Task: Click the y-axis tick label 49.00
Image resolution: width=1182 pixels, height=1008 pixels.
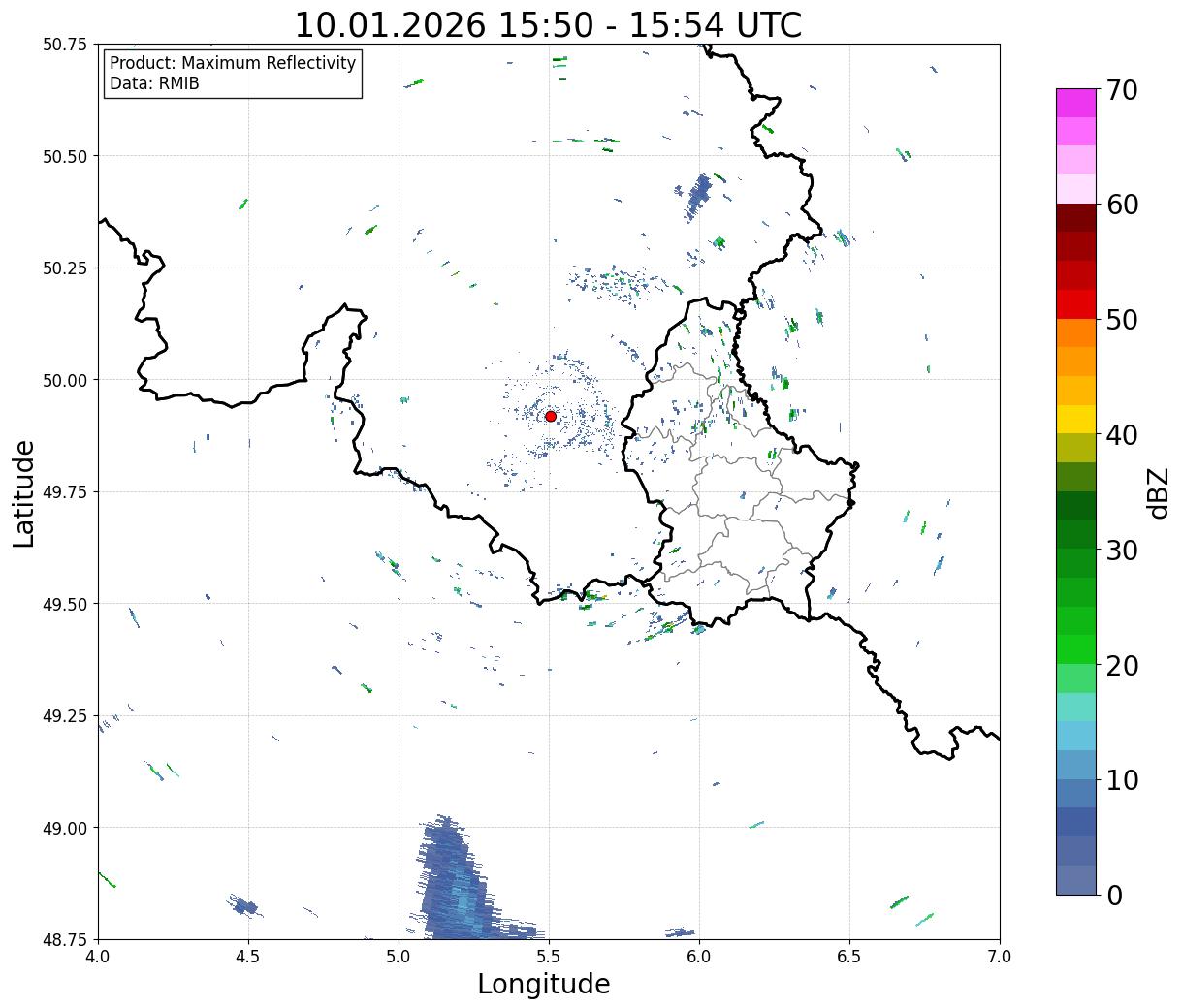Action: click(66, 828)
